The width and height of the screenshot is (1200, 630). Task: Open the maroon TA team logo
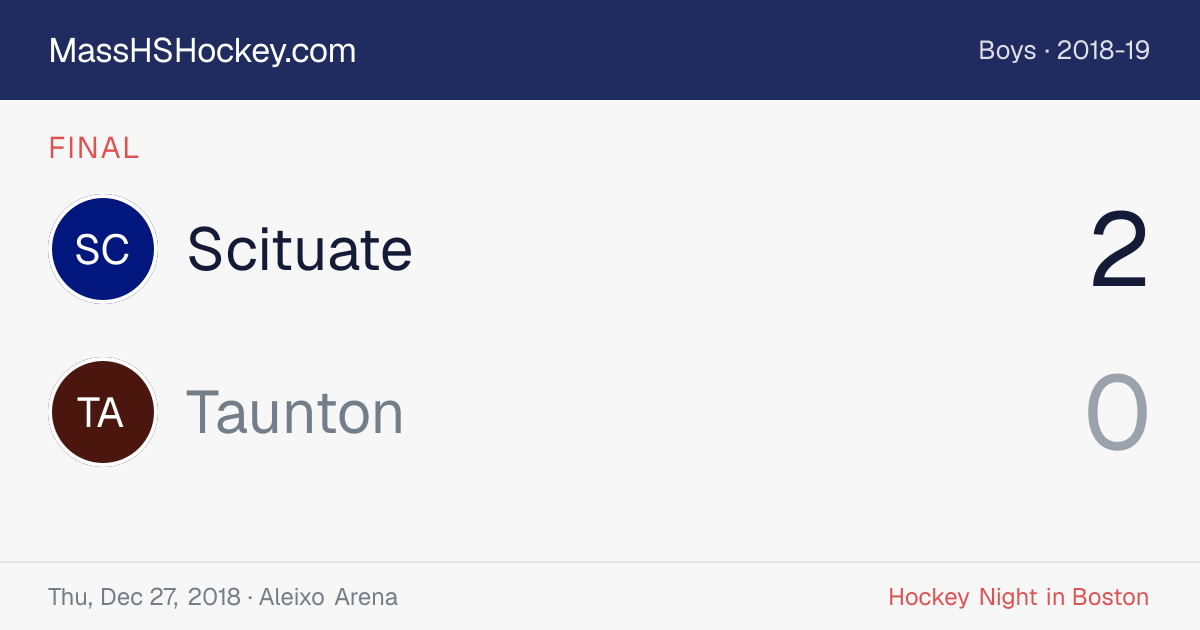(102, 412)
